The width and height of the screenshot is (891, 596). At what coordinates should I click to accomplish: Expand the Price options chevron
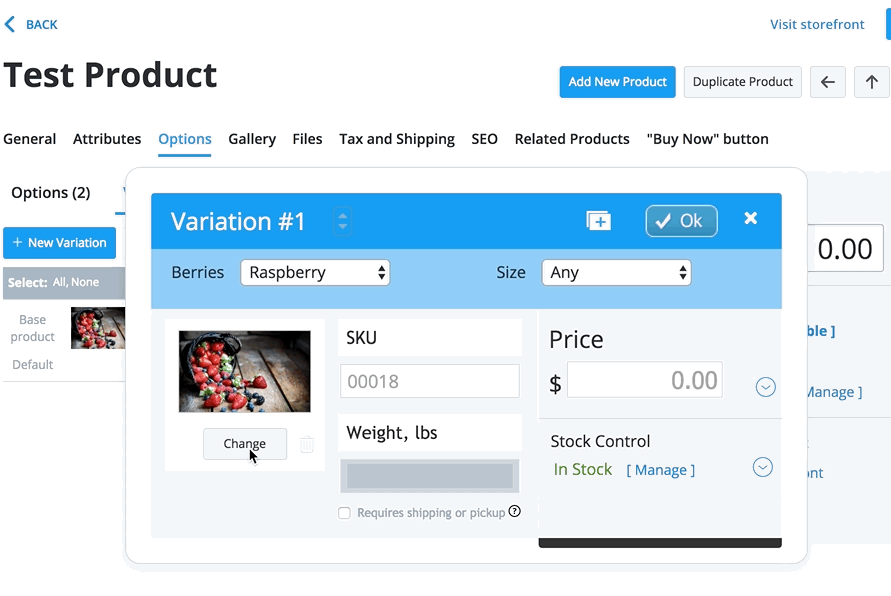click(766, 387)
